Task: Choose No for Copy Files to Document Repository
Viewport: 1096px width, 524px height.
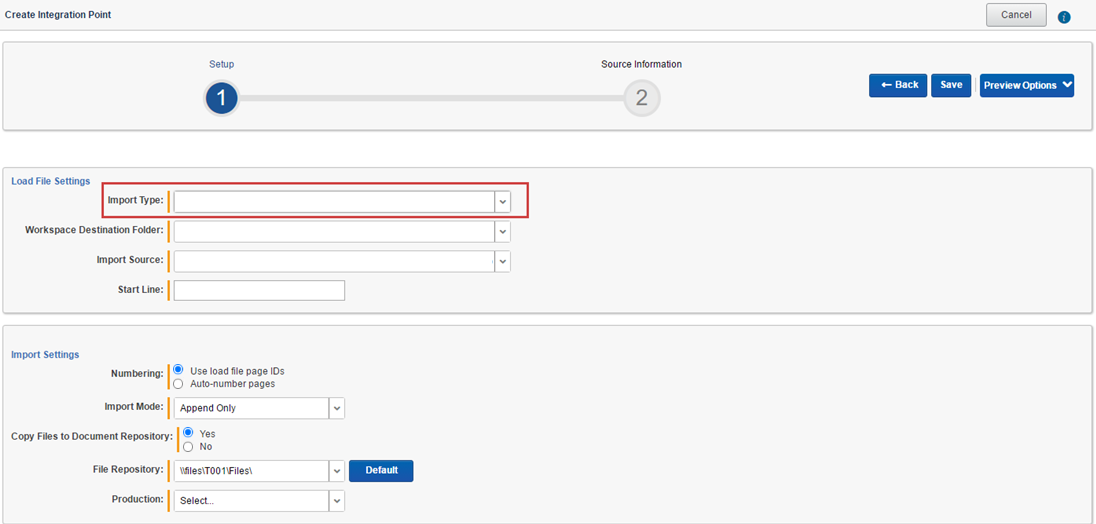Action: [187, 446]
